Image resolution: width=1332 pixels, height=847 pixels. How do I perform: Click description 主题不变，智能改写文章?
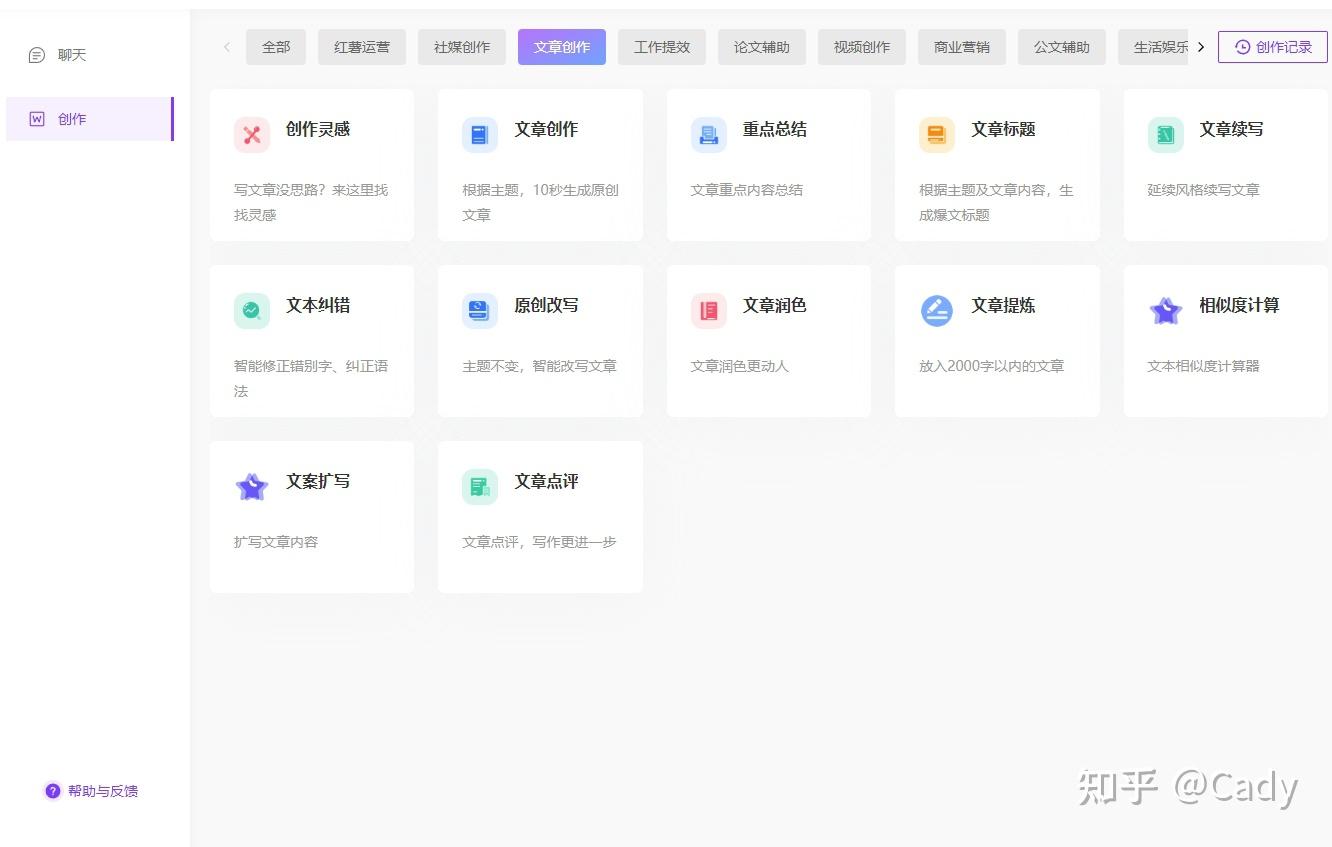[x=540, y=366]
